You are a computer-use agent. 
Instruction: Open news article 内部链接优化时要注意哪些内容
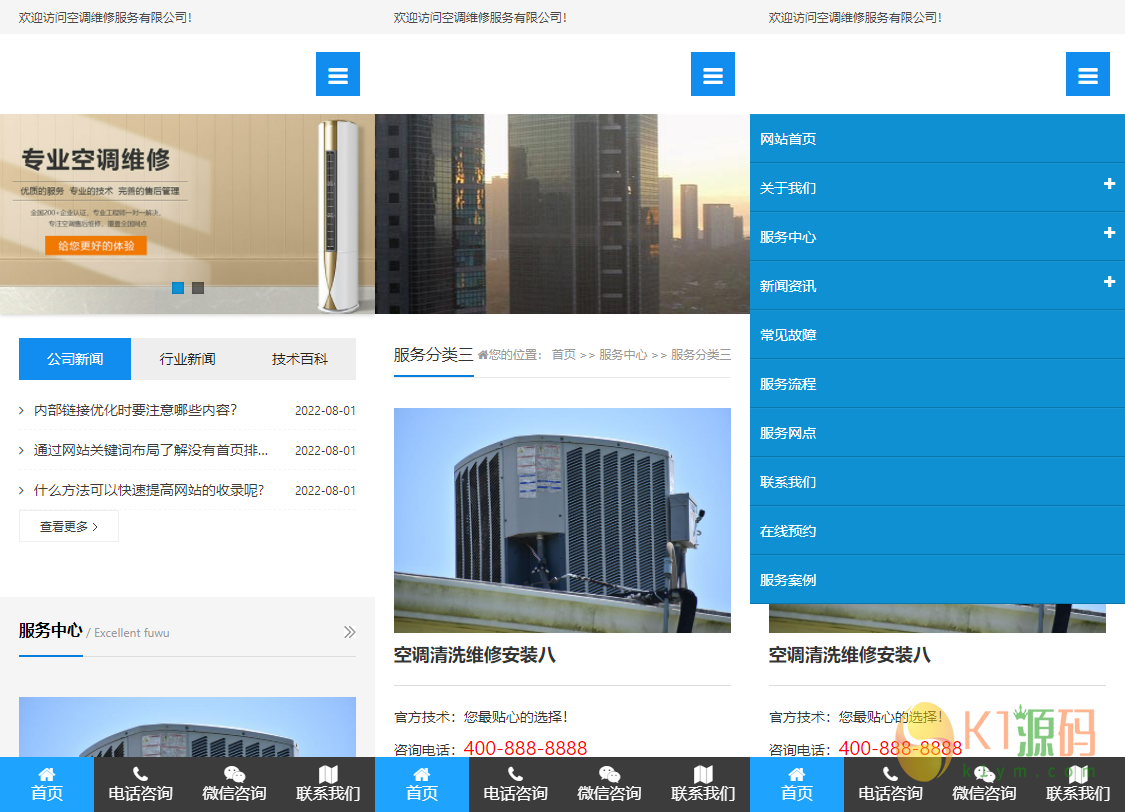135,410
